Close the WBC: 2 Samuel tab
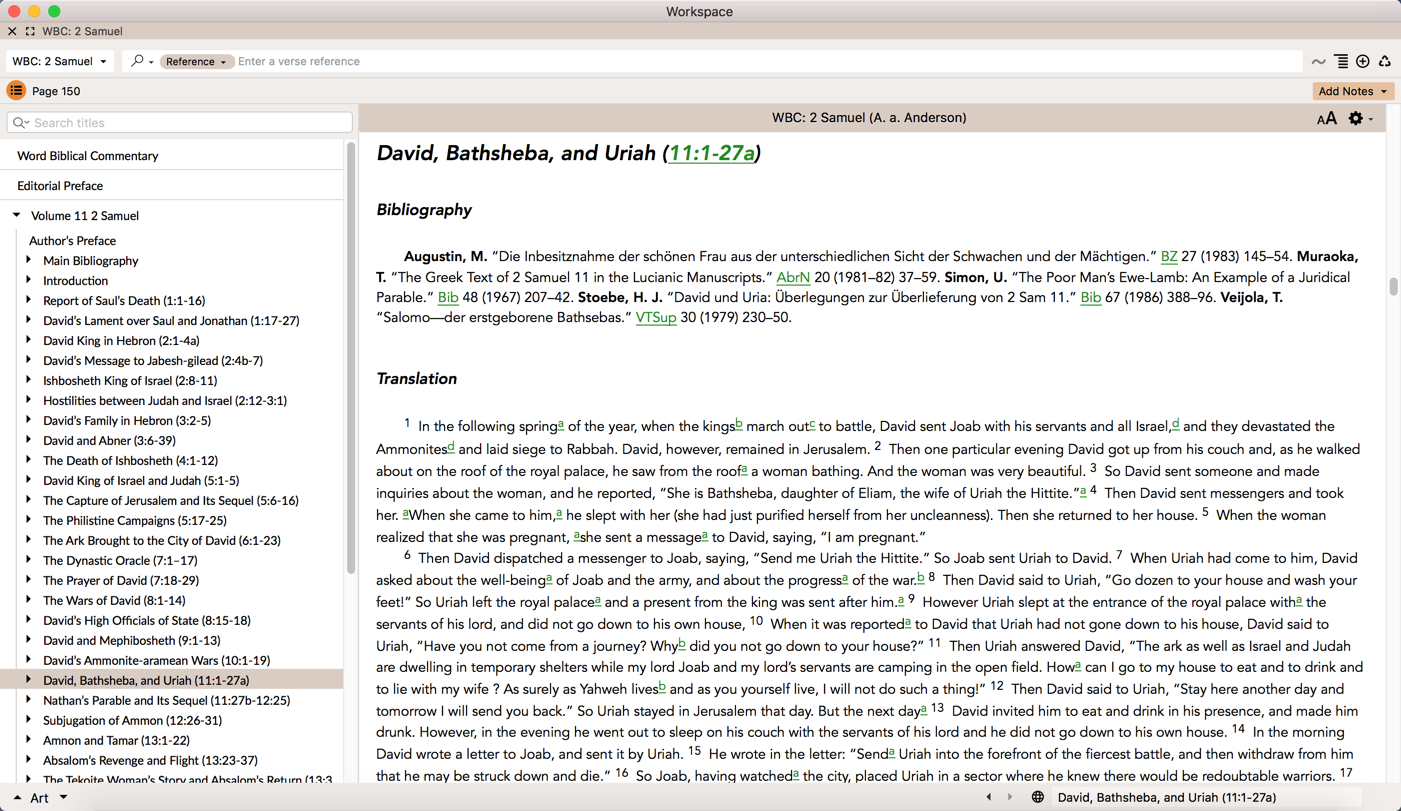 click(x=12, y=32)
